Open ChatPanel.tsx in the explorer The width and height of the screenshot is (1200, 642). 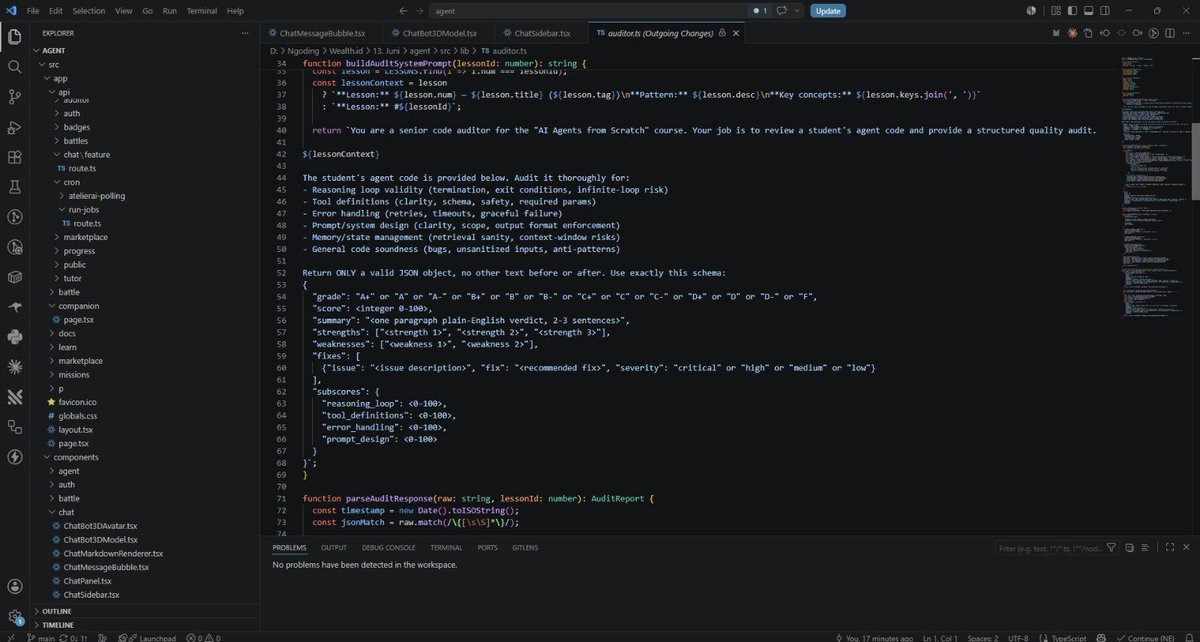pos(89,580)
